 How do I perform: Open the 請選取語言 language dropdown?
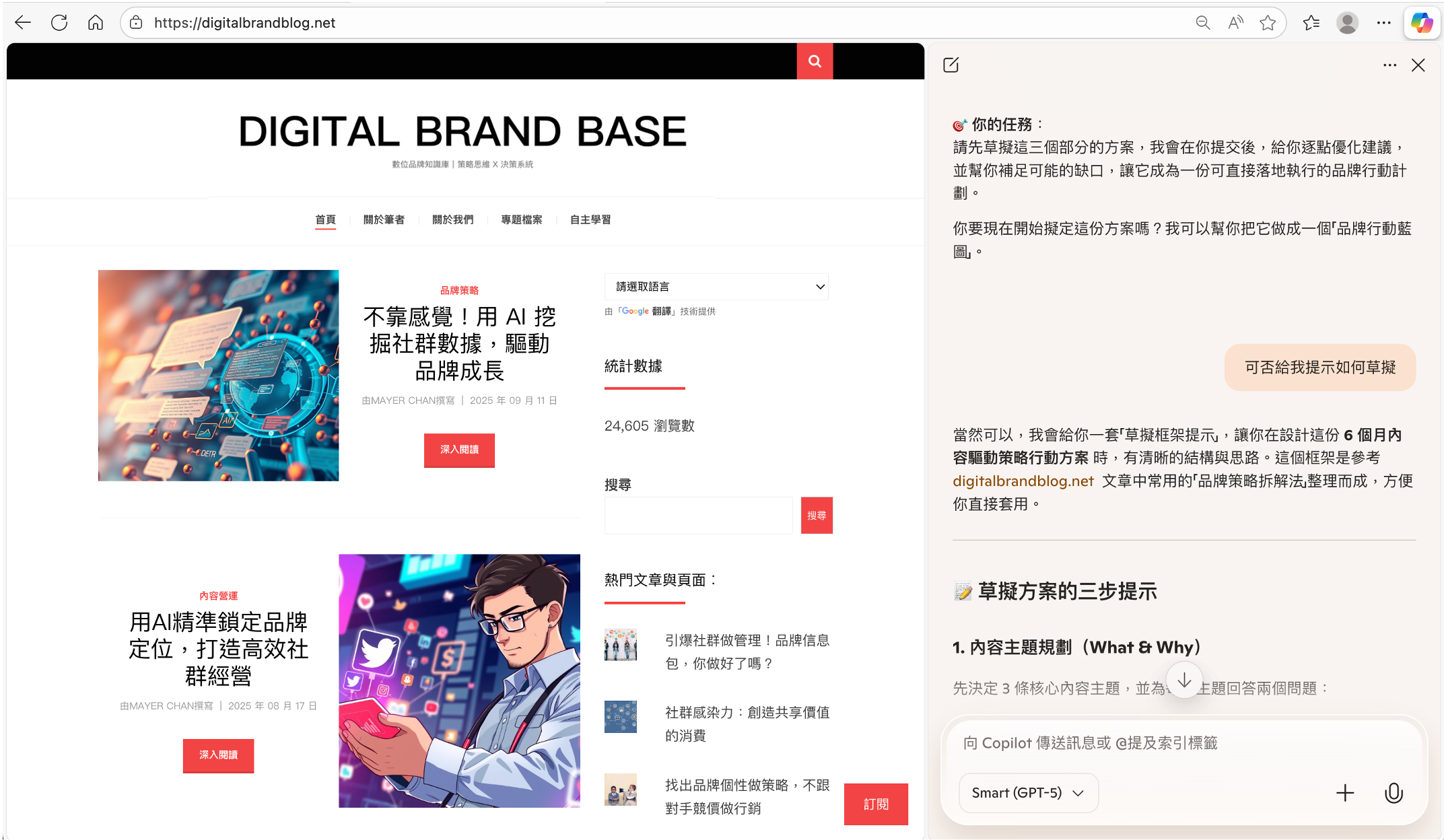716,287
